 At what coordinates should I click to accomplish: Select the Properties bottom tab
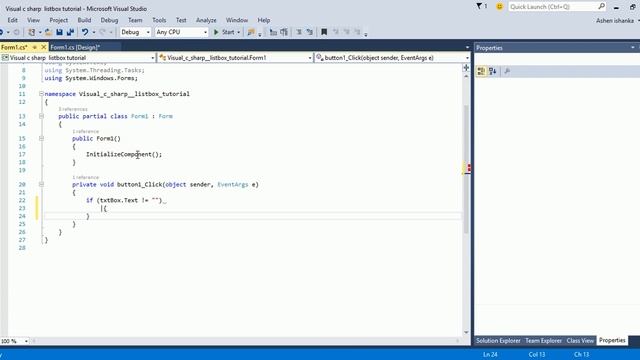coord(612,340)
